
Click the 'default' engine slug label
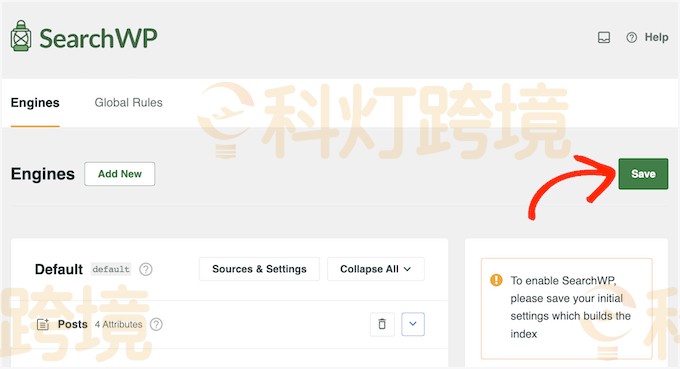click(x=111, y=269)
